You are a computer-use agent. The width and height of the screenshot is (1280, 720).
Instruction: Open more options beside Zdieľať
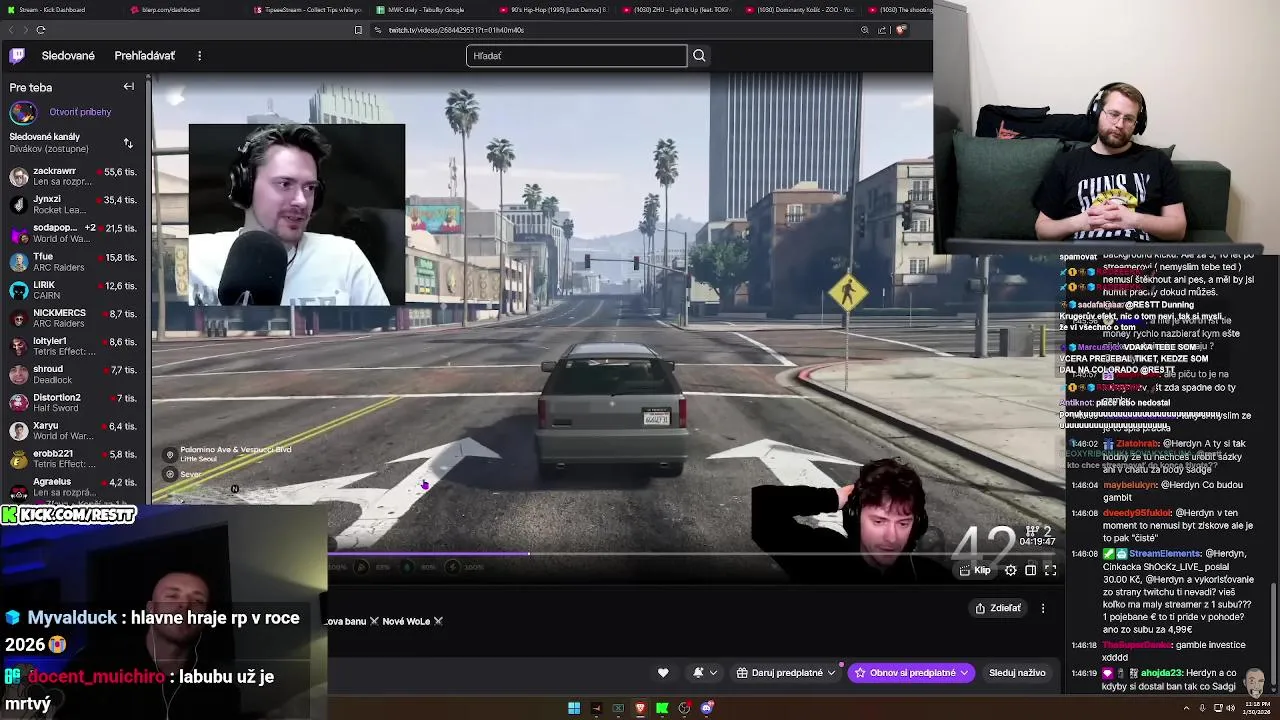click(1042, 608)
